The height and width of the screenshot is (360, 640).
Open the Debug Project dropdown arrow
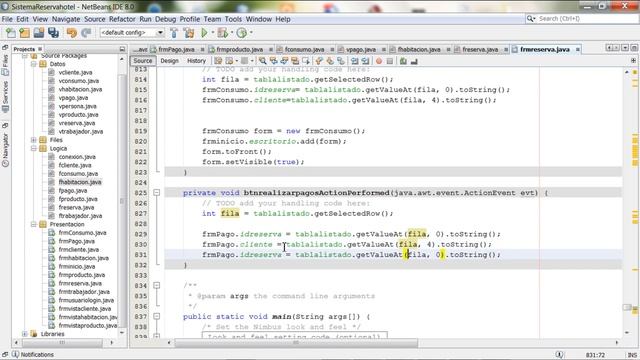[231, 33]
